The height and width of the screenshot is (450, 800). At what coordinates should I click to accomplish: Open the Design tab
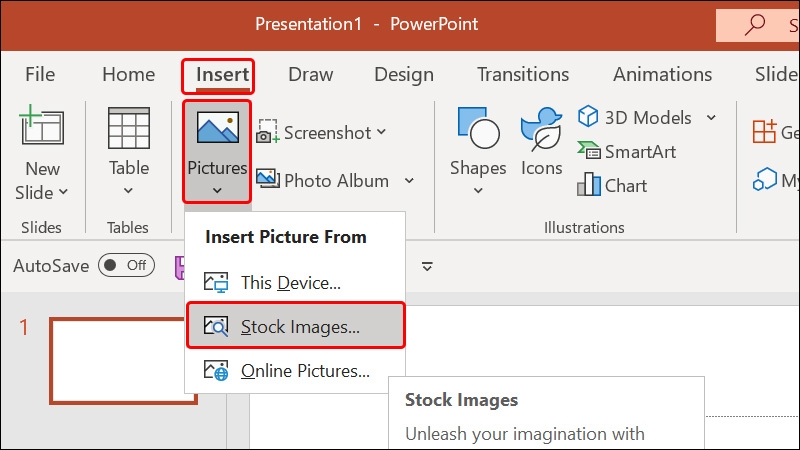click(x=404, y=75)
